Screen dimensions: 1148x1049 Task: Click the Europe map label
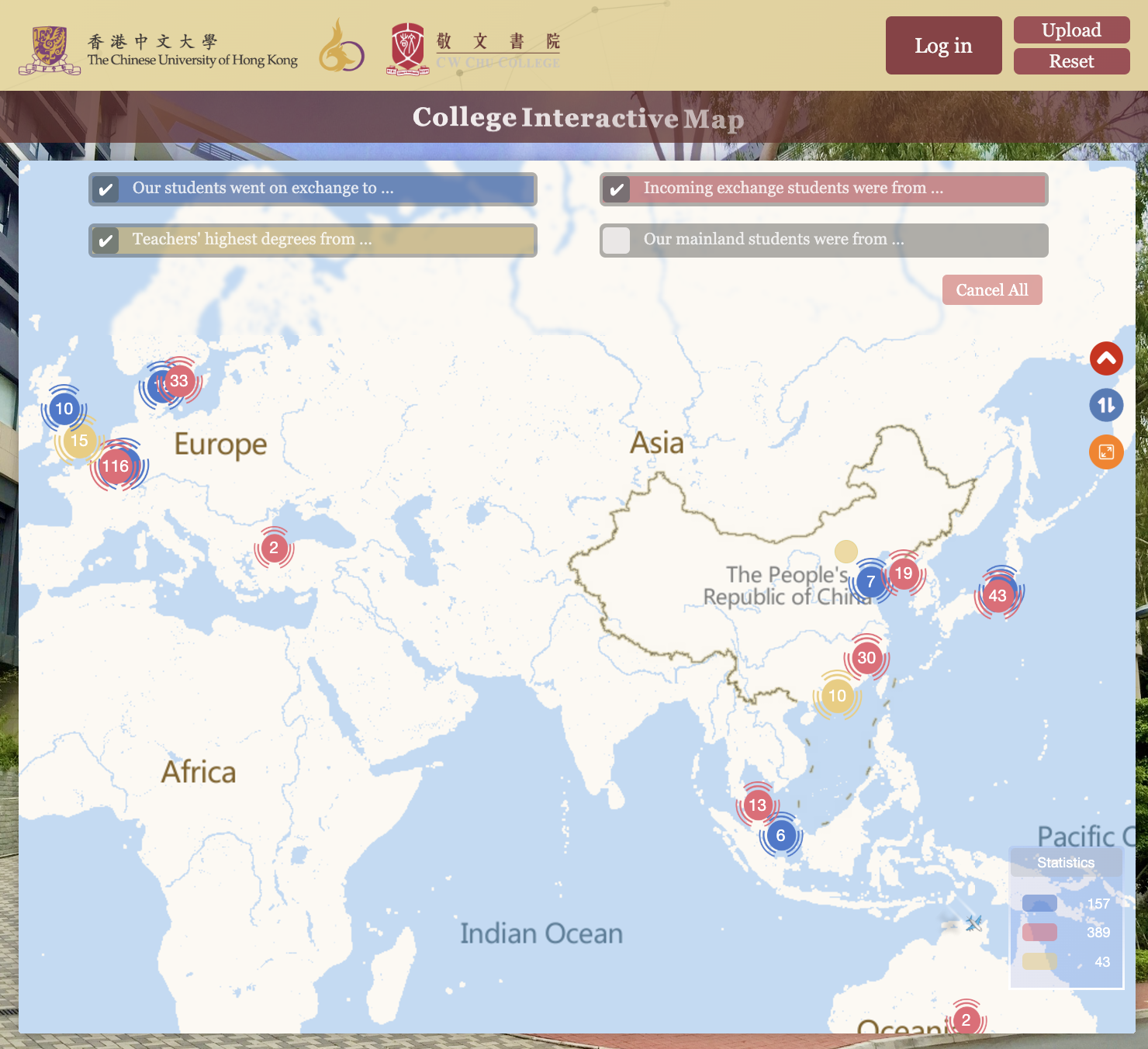pos(220,445)
